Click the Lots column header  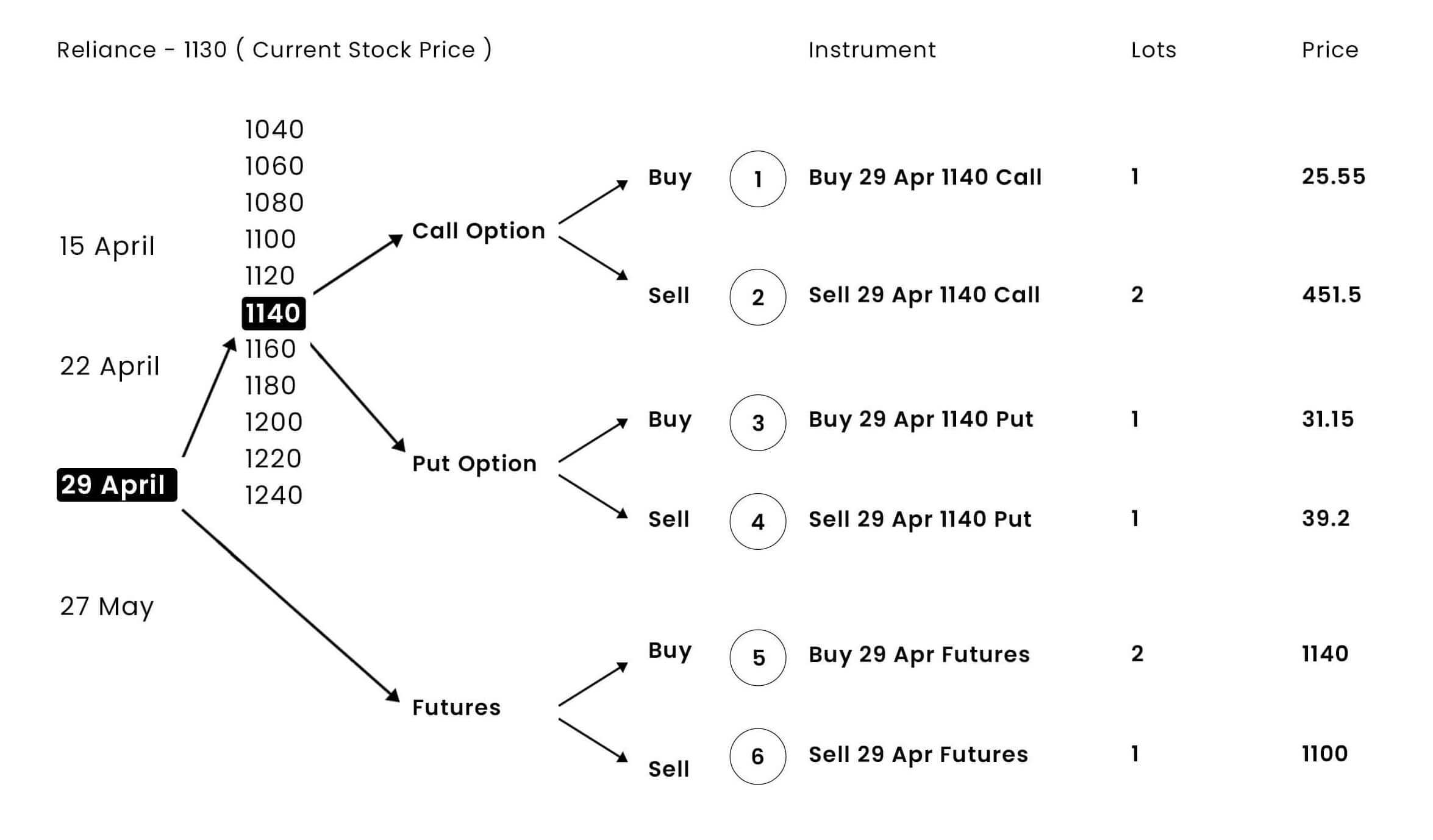[x=1153, y=50]
